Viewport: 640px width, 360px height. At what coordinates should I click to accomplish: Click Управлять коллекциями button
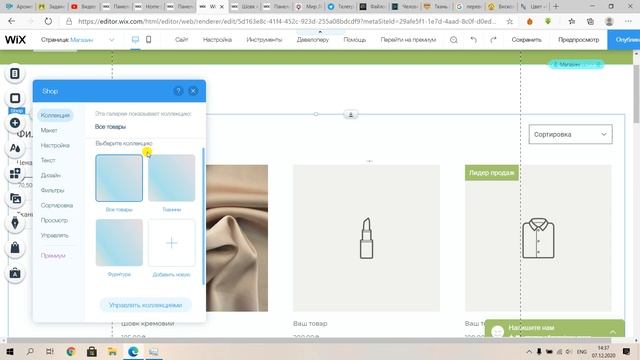click(145, 305)
